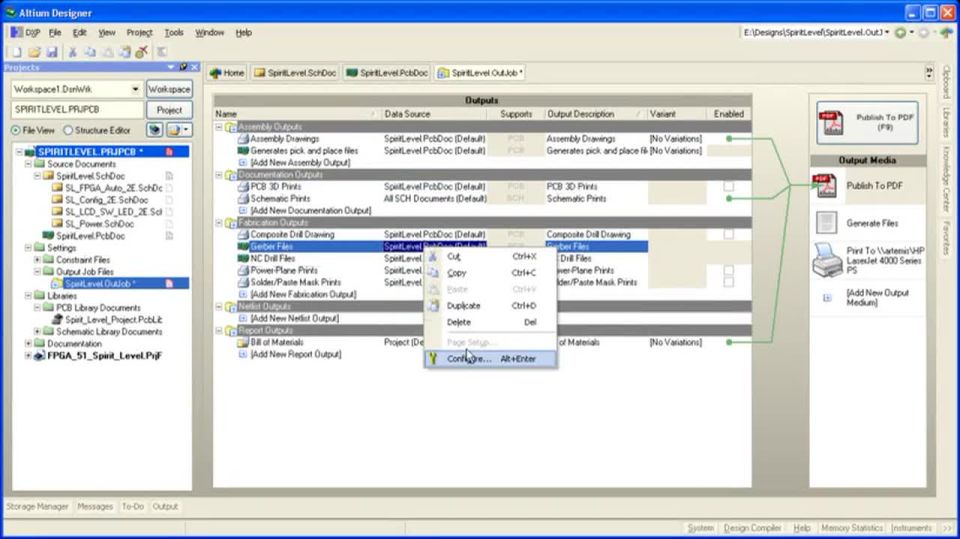This screenshot has width=960, height=539.
Task: Click the Spirit_Level_Project.PcbLib library icon
Action: (58, 320)
